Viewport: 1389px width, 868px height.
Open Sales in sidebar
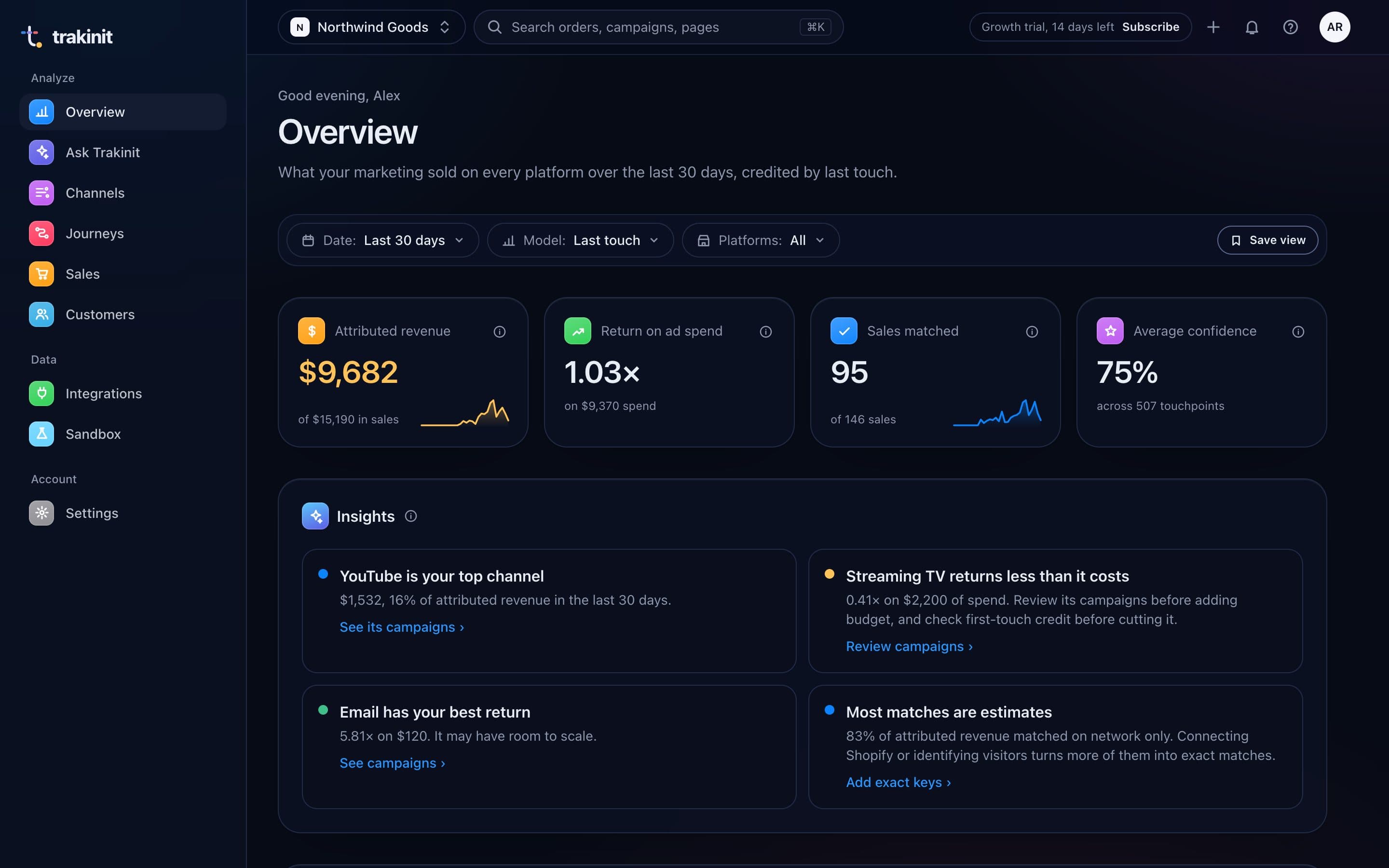pyautogui.click(x=123, y=274)
